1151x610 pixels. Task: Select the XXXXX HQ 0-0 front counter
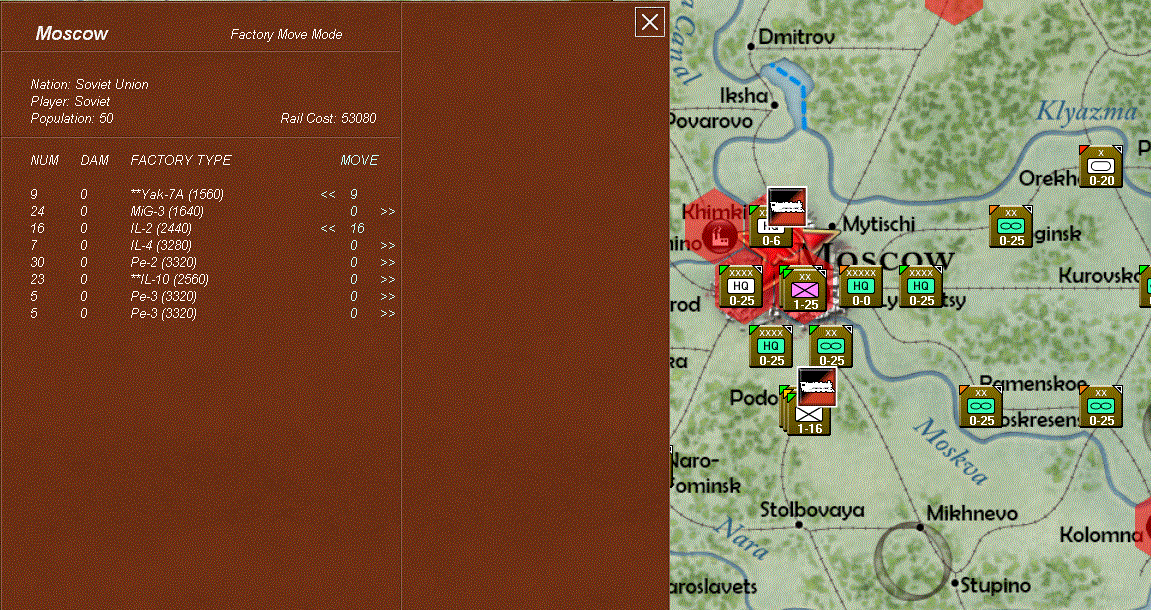pyautogui.click(x=861, y=286)
